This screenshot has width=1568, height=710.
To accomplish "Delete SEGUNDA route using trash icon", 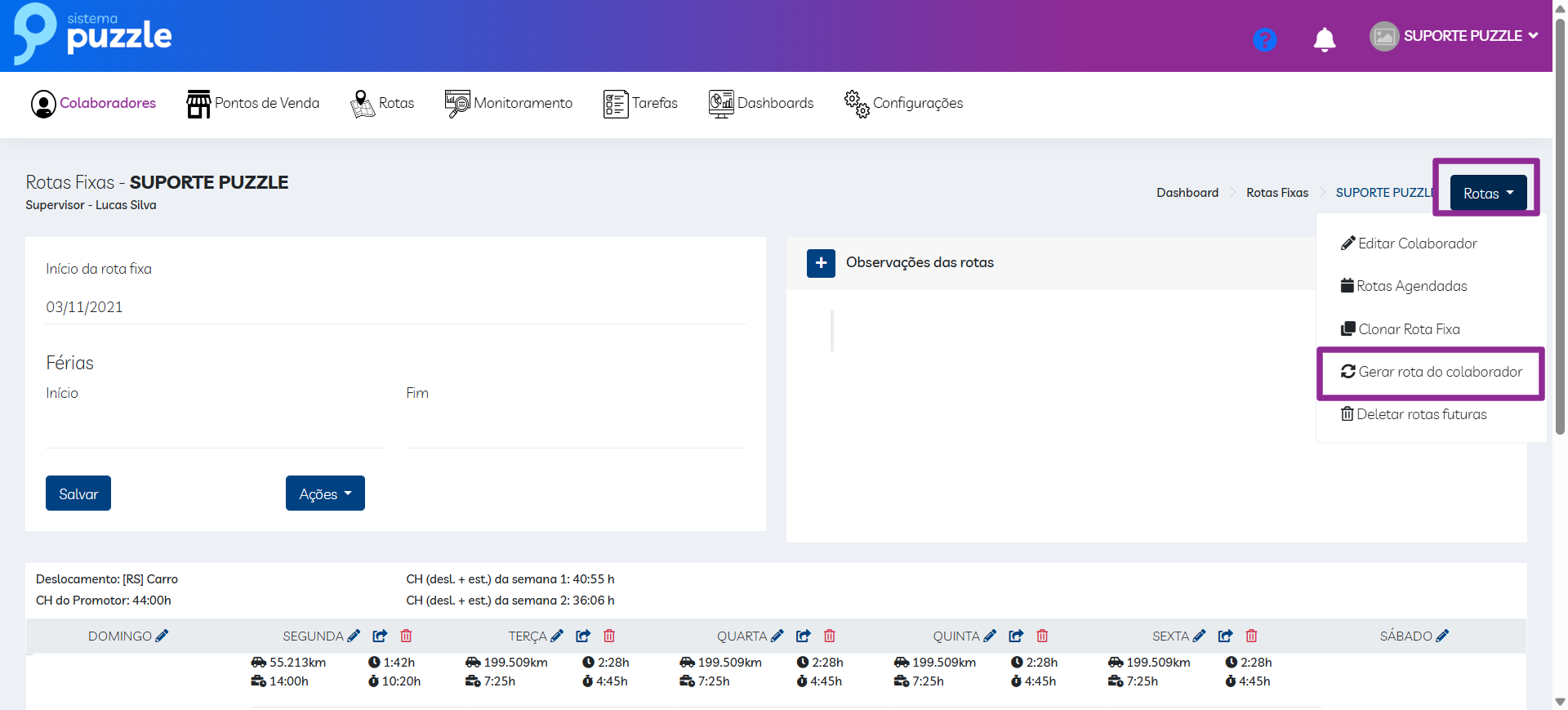I will tap(406, 636).
